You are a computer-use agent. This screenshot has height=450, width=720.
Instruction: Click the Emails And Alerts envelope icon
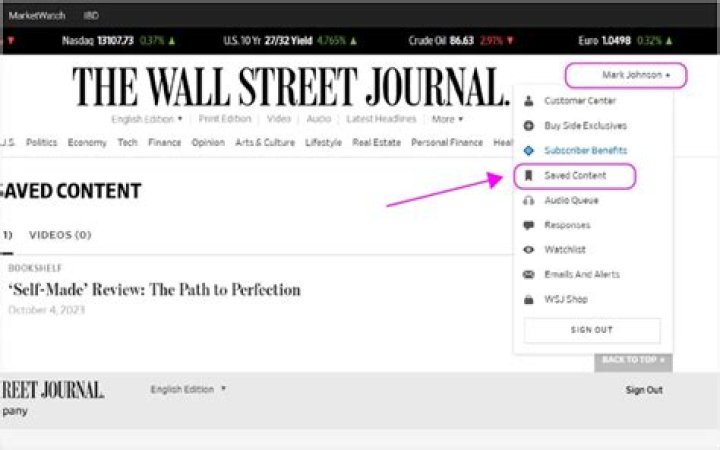(528, 274)
